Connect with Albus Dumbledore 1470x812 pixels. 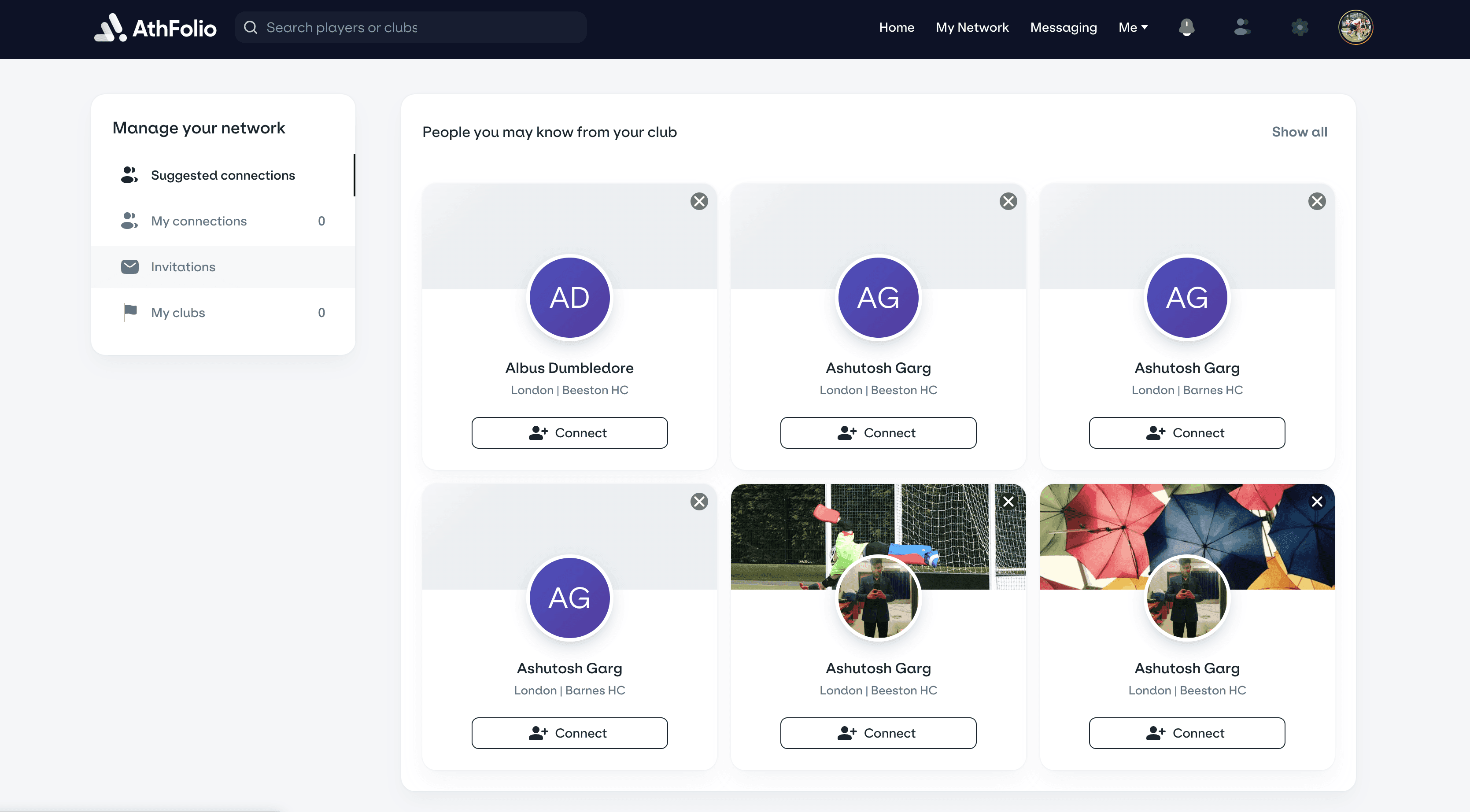pos(569,433)
